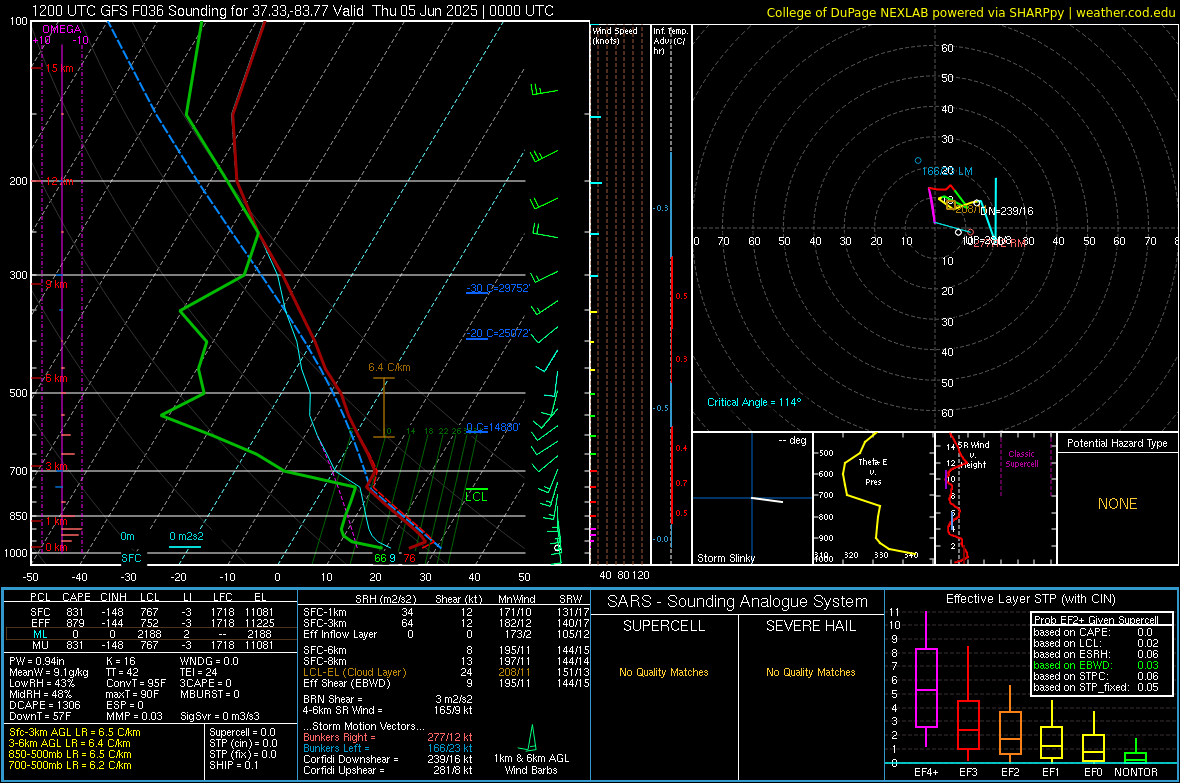Select the highlighted ML parcel row
Image resolution: width=1180 pixels, height=783 pixels.
click(151, 634)
